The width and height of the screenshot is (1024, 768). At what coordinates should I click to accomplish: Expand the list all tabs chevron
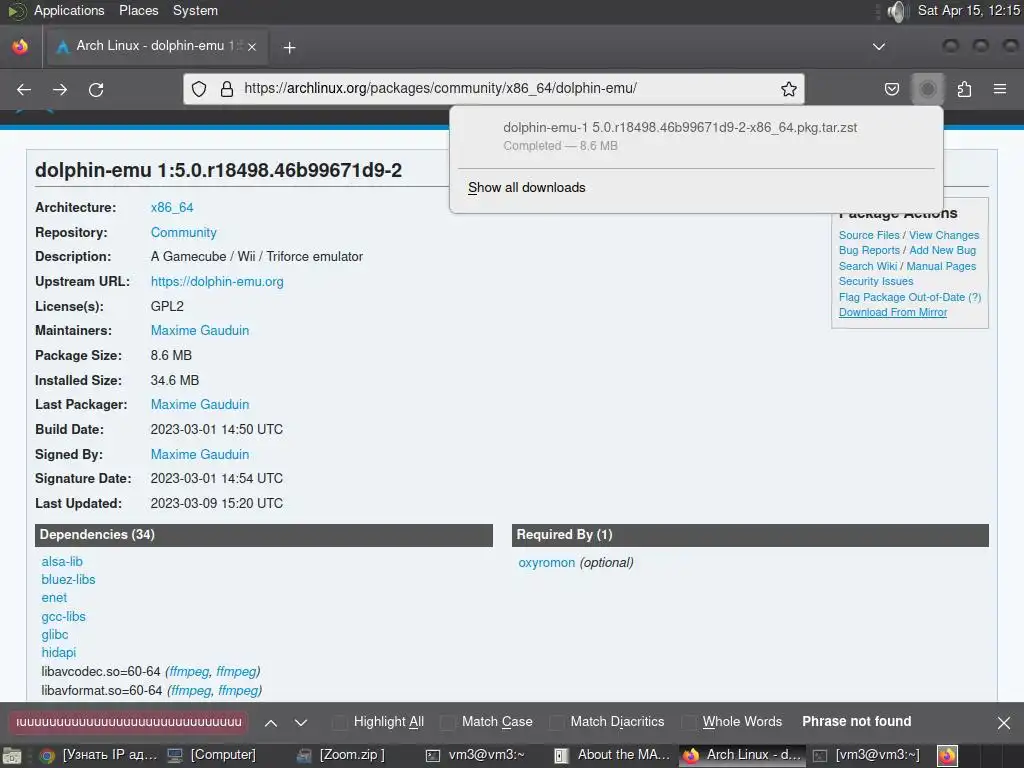point(879,46)
